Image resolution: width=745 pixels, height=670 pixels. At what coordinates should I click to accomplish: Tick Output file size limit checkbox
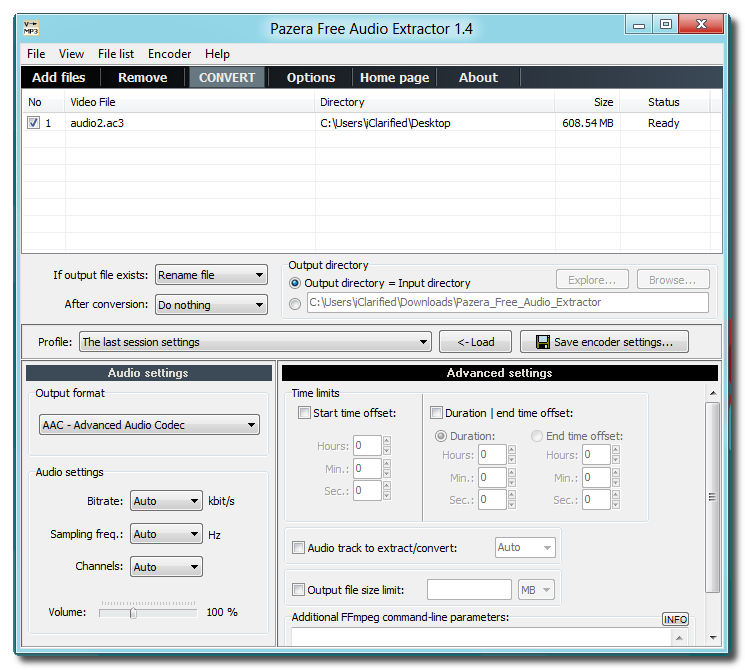(298, 590)
